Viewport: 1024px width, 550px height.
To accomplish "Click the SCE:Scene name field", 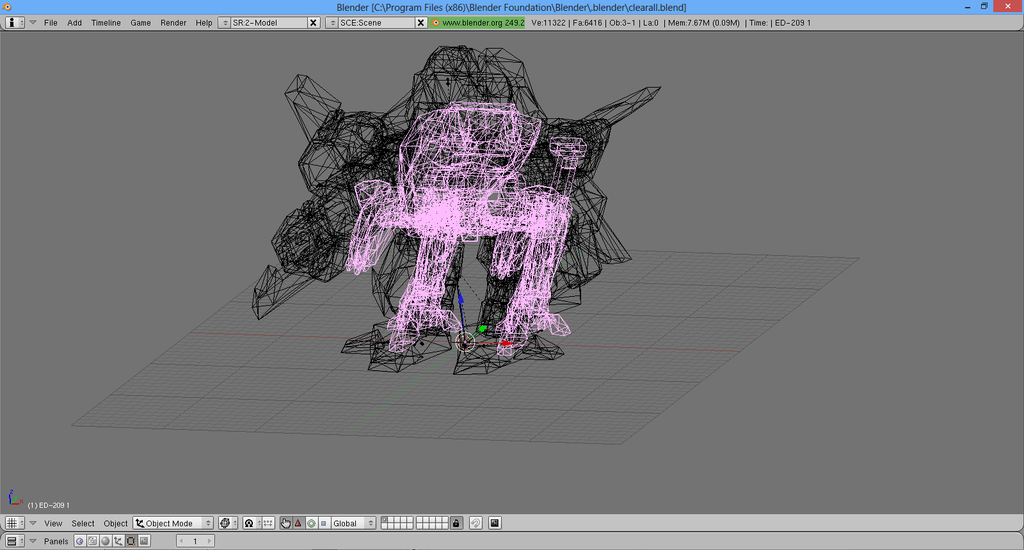I will pyautogui.click(x=376, y=22).
